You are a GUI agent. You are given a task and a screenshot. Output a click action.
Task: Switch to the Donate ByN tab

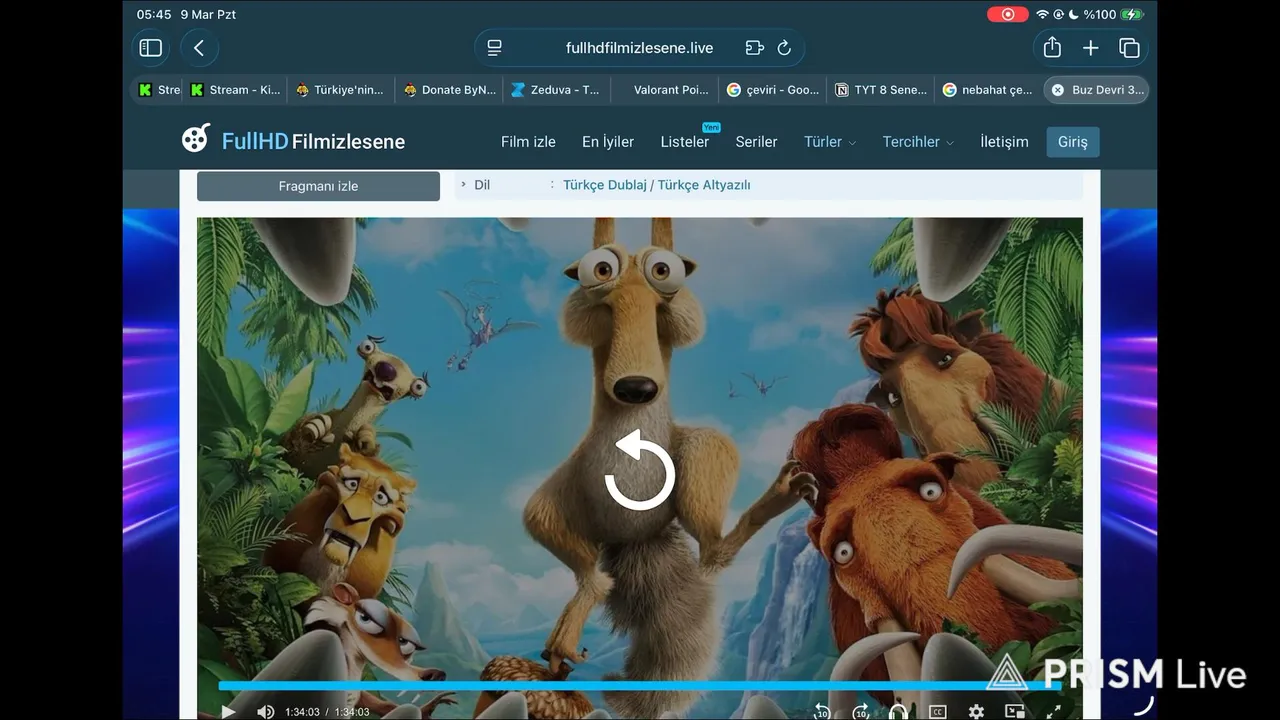450,90
